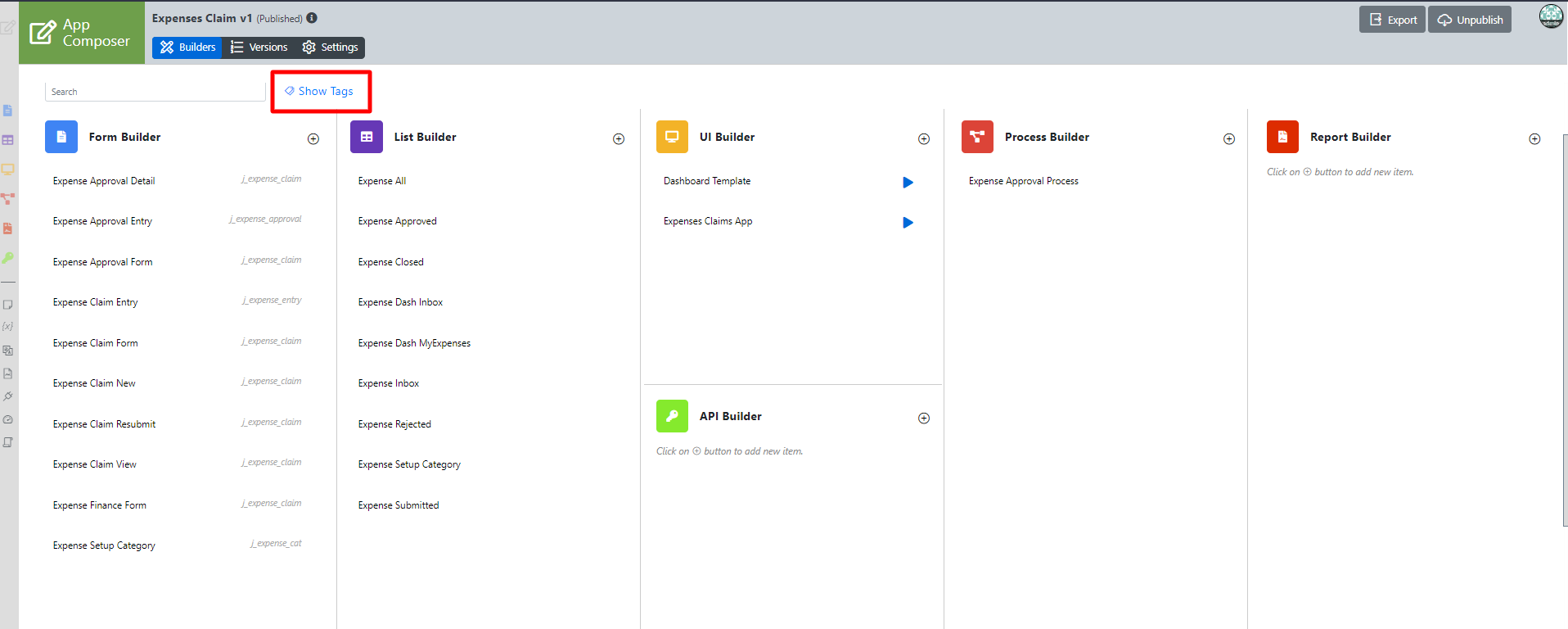
Task: Click the UI Builder yellow icon
Action: (x=672, y=137)
